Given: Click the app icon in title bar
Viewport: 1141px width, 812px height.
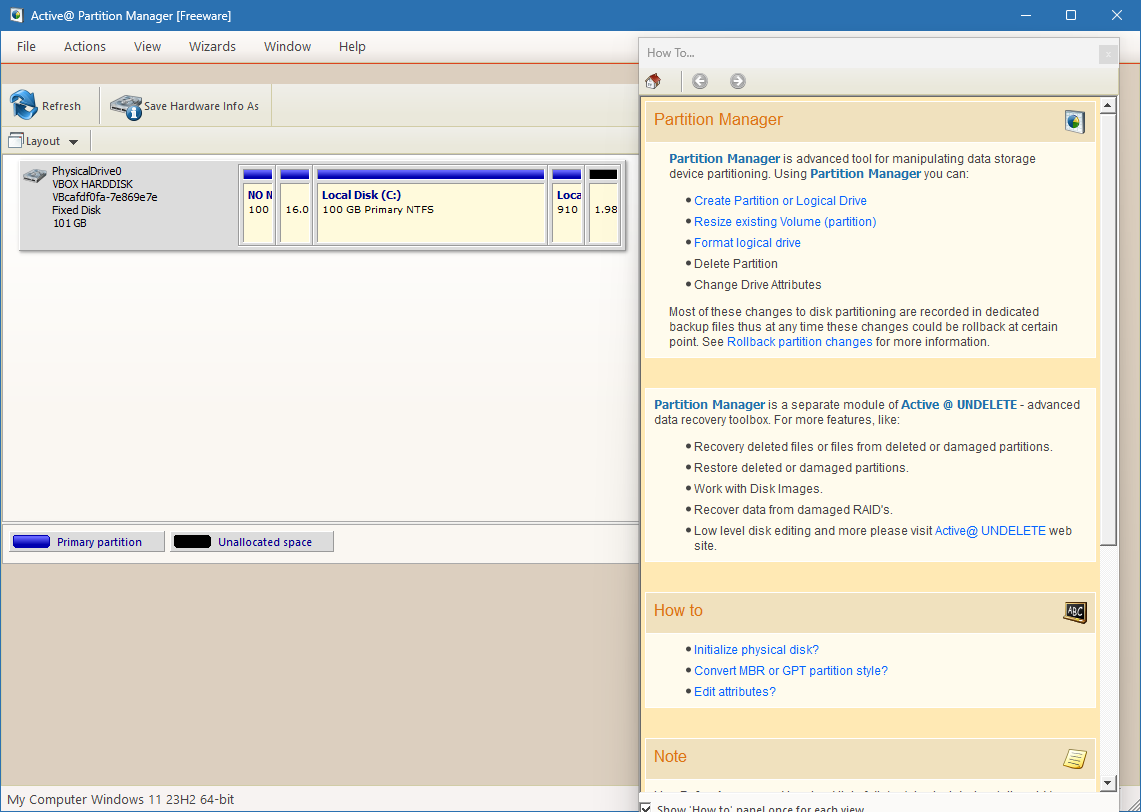Looking at the screenshot, I should pos(16,15).
